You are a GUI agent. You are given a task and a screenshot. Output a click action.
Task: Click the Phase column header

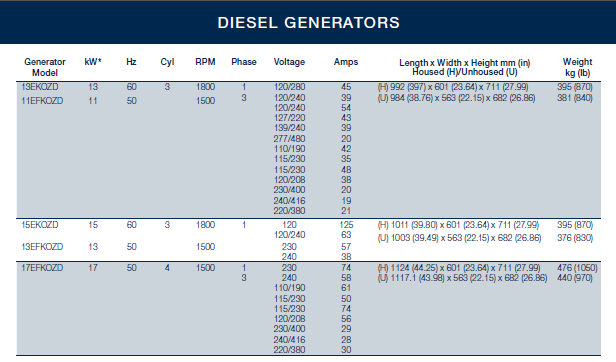(244, 62)
